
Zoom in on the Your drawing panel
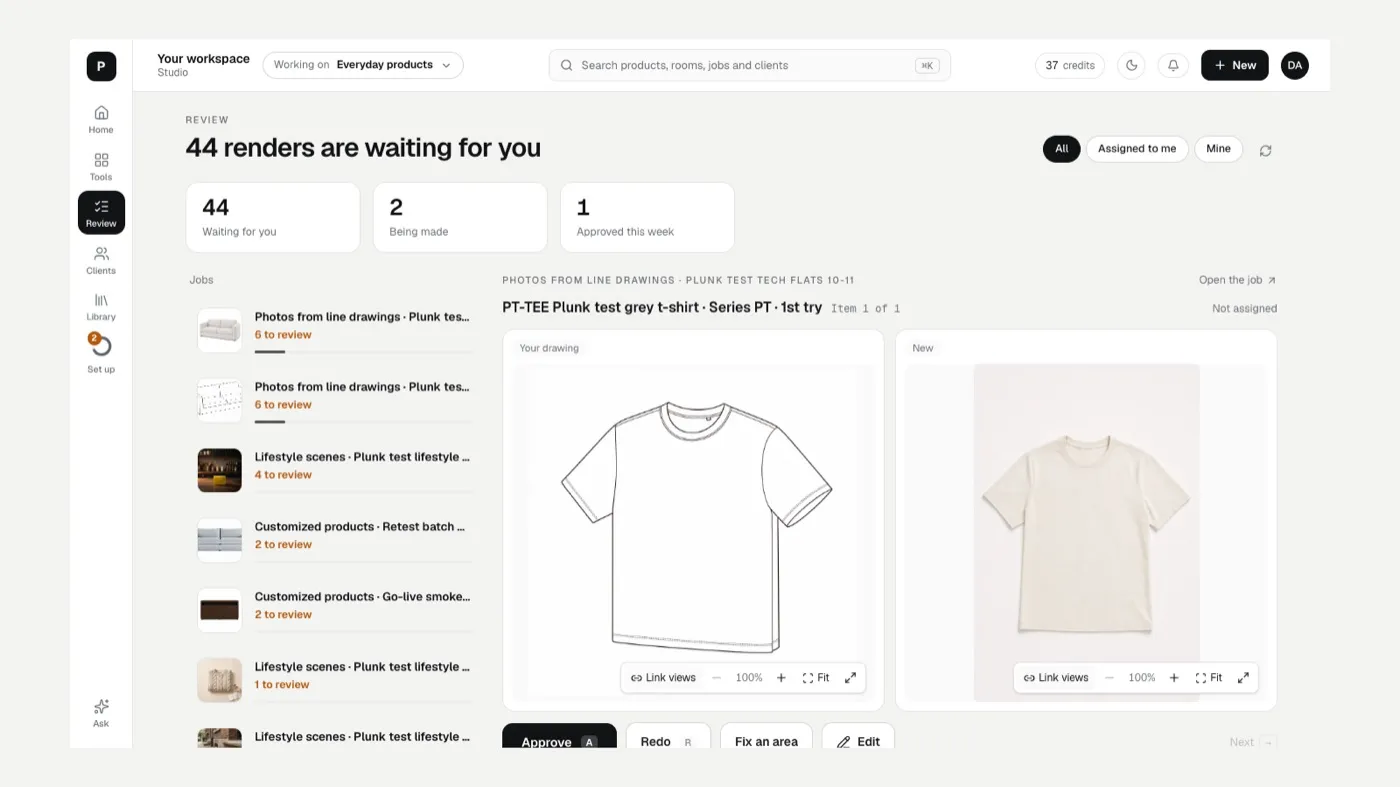pos(781,678)
